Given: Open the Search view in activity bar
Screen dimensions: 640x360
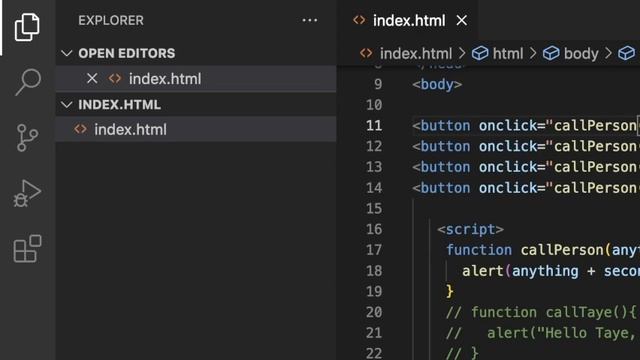Looking at the screenshot, I should pos(28,82).
